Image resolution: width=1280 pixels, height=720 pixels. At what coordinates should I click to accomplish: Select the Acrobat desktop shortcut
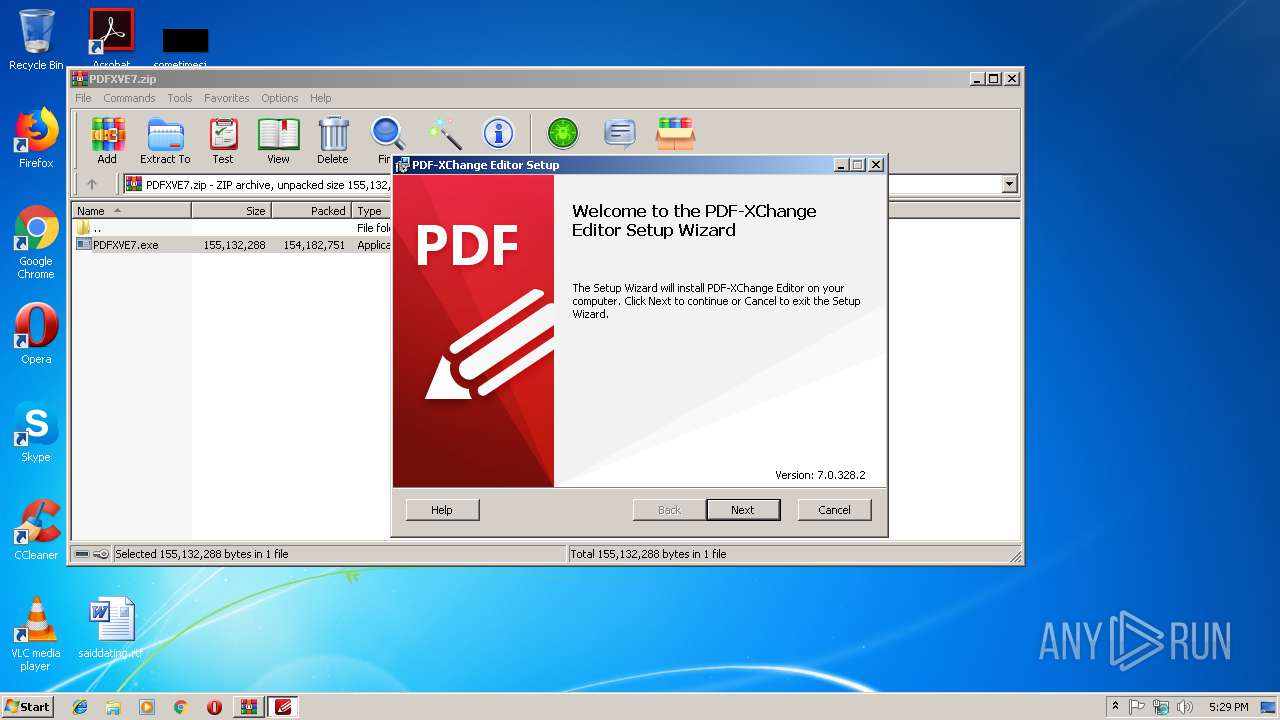[x=112, y=37]
